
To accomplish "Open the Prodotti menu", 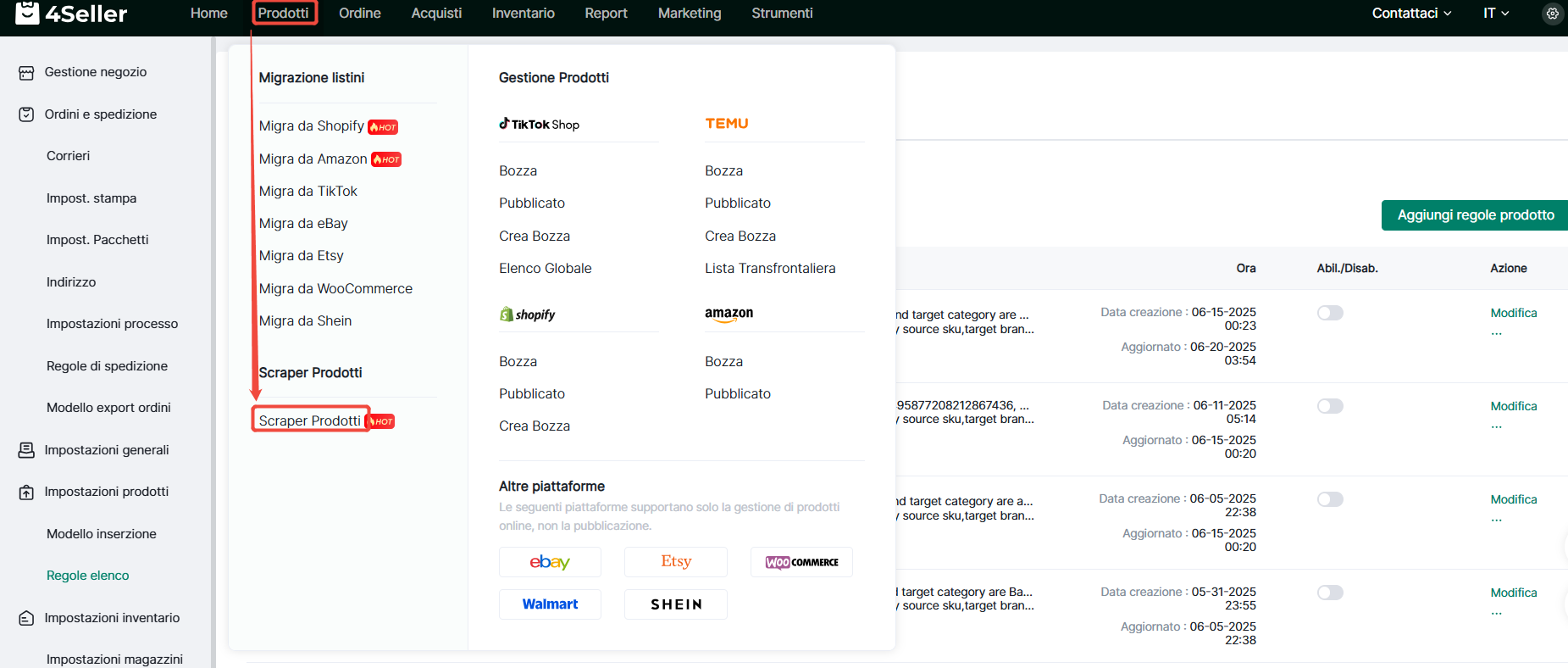I will (x=284, y=14).
